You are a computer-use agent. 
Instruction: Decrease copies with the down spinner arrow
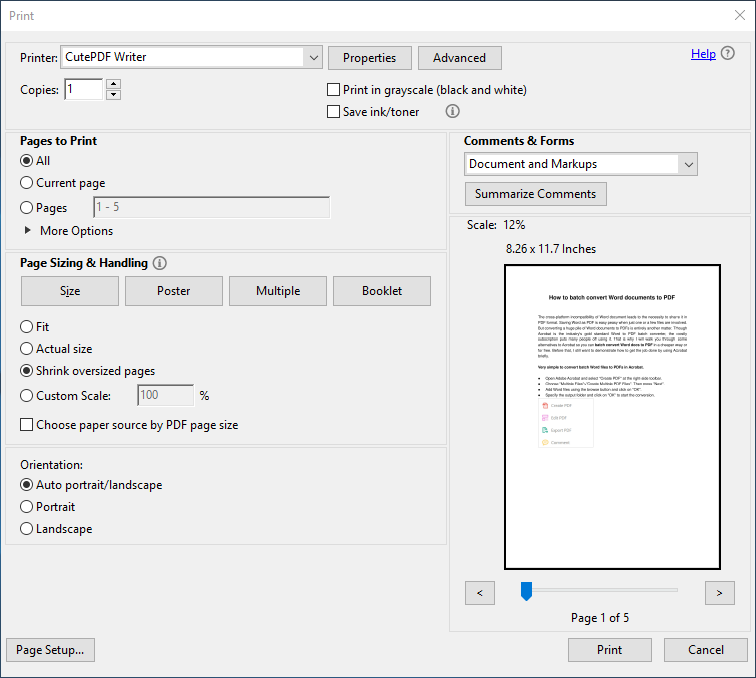coord(113,95)
